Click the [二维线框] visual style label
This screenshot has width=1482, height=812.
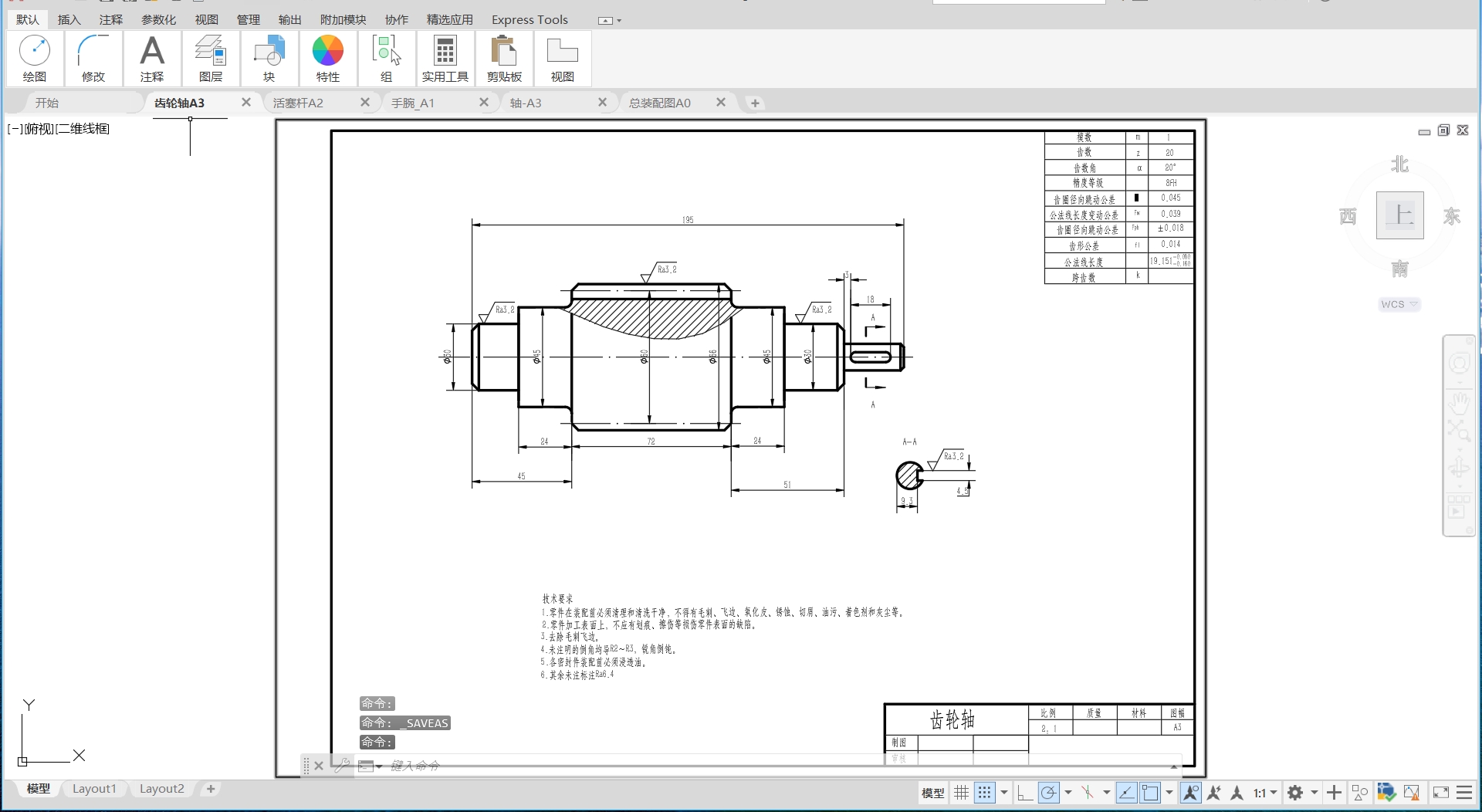coord(83,129)
